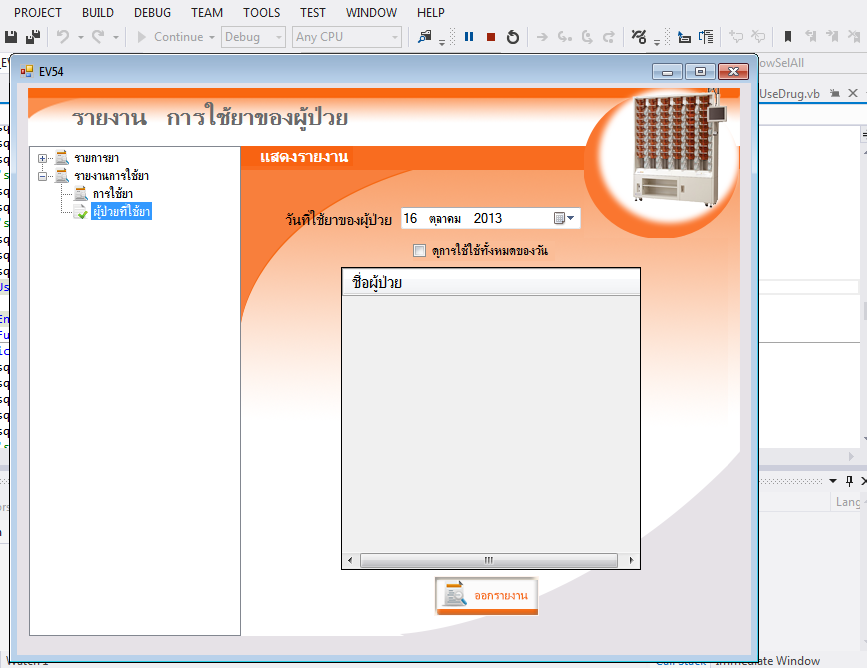Open the Any CPU platform dropdown
Viewport: 867px width, 668px height.
pyautogui.click(x=347, y=37)
